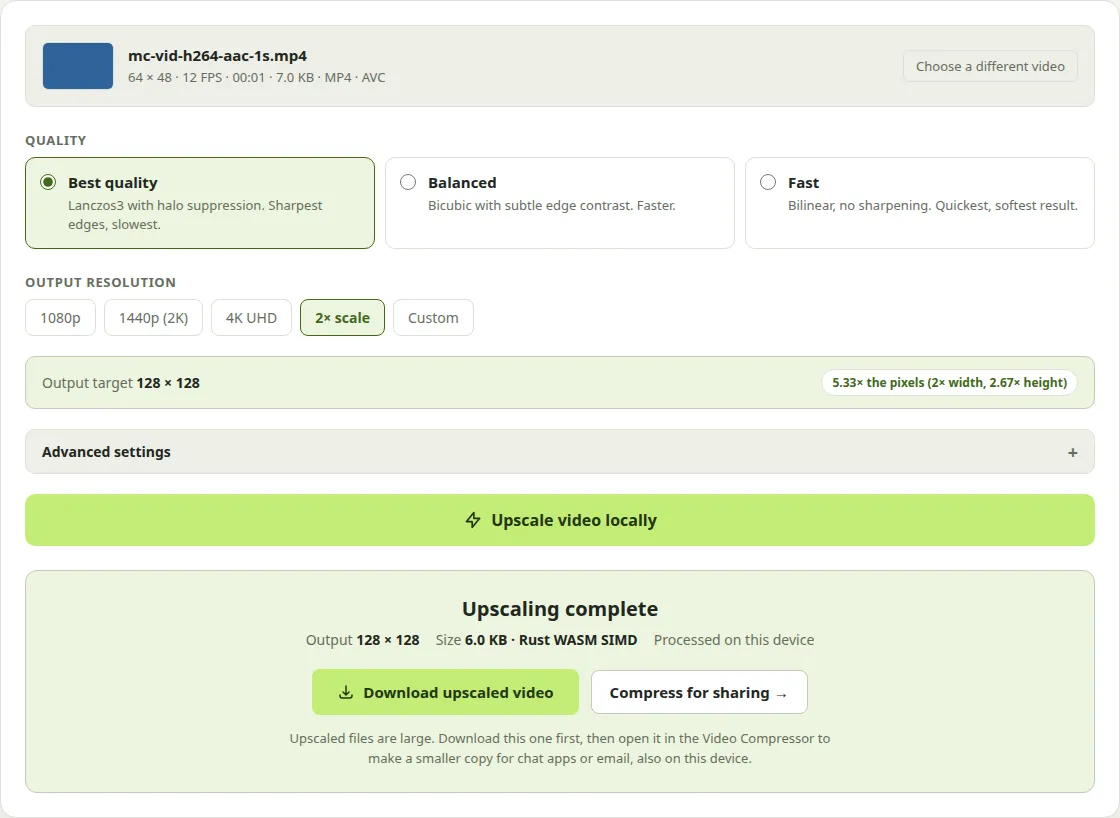Click the Lanczos3 with halo suppression description
Image resolution: width=1120 pixels, height=818 pixels.
(195, 215)
